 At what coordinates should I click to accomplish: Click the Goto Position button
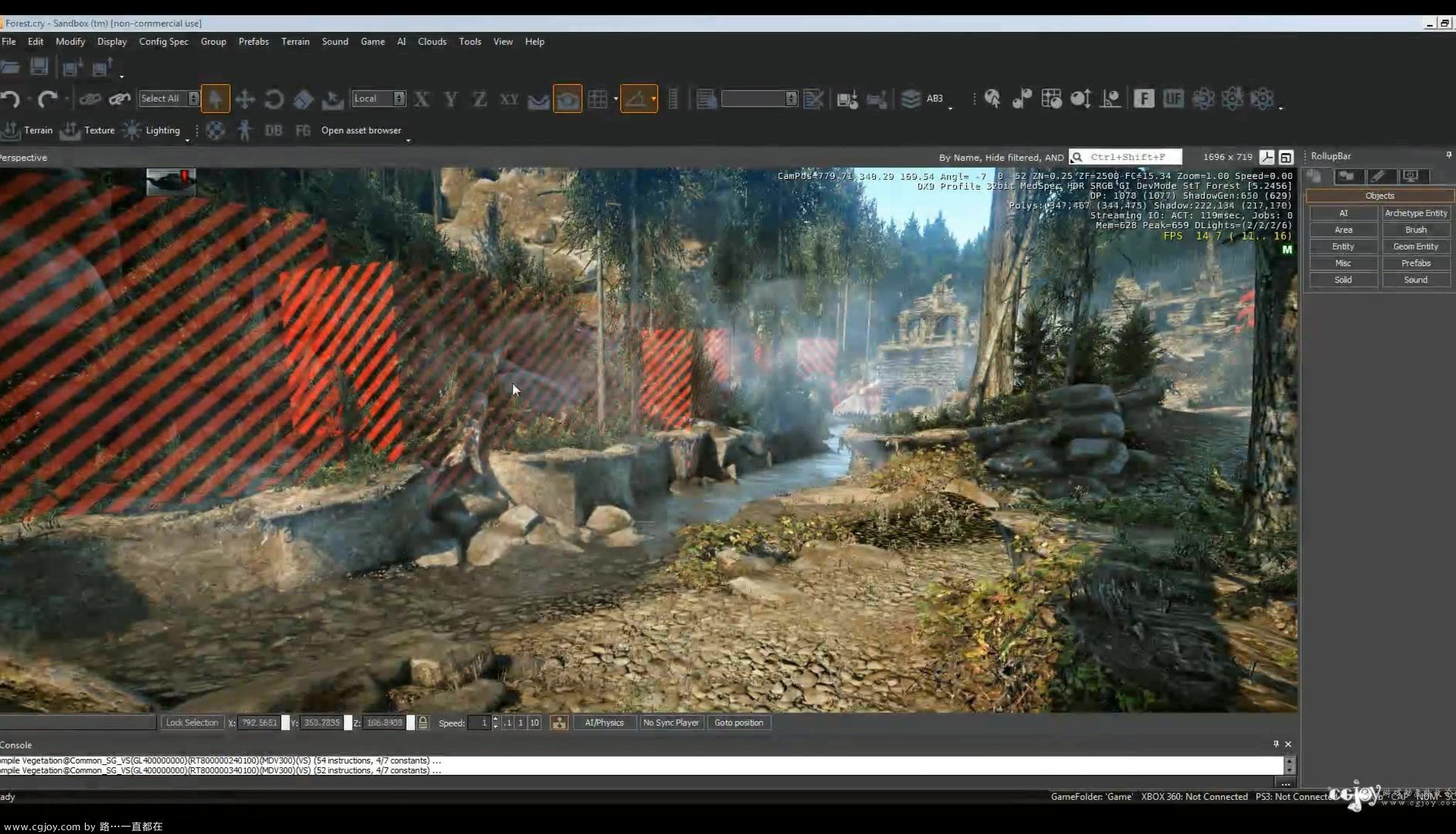739,722
